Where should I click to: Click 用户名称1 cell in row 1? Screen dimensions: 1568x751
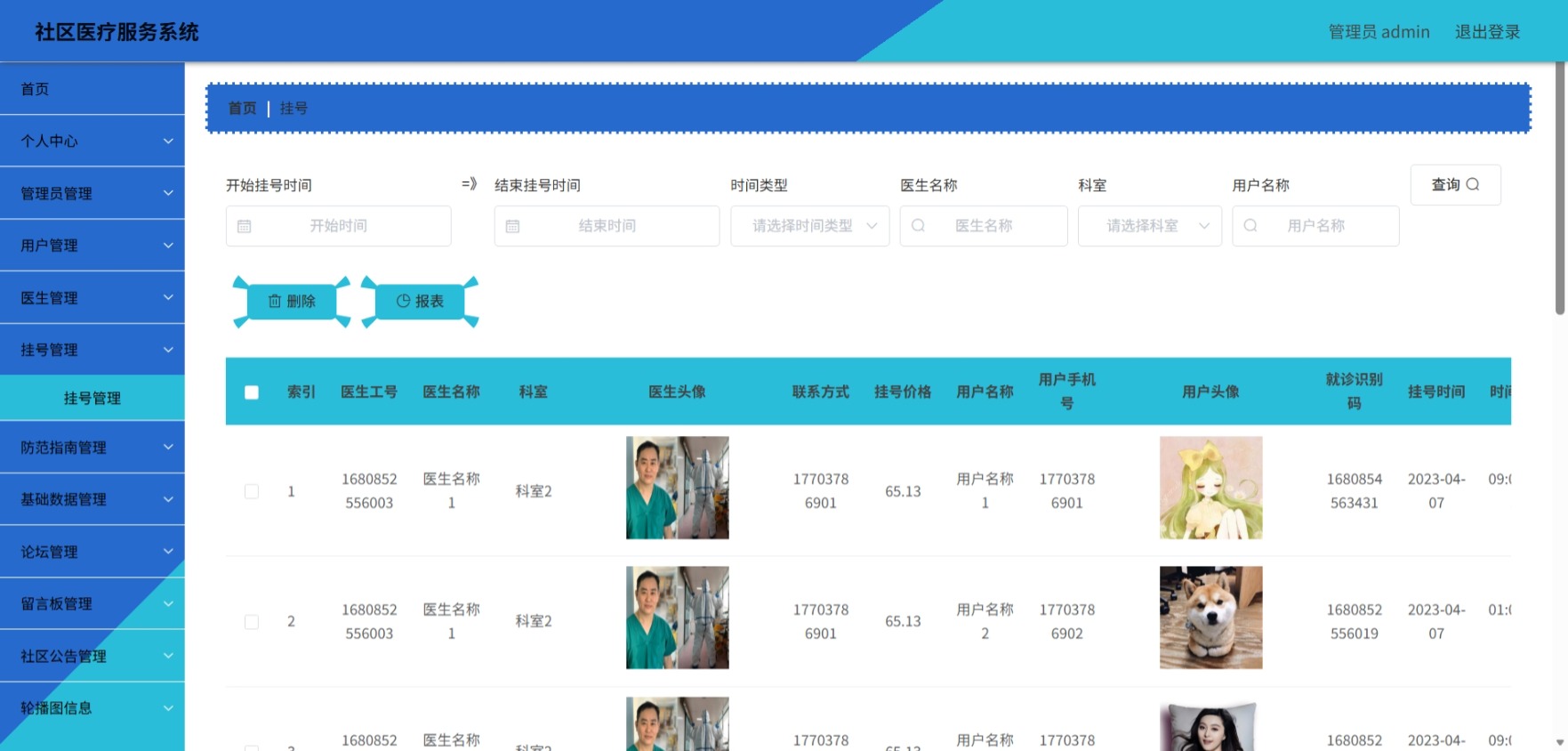click(985, 491)
